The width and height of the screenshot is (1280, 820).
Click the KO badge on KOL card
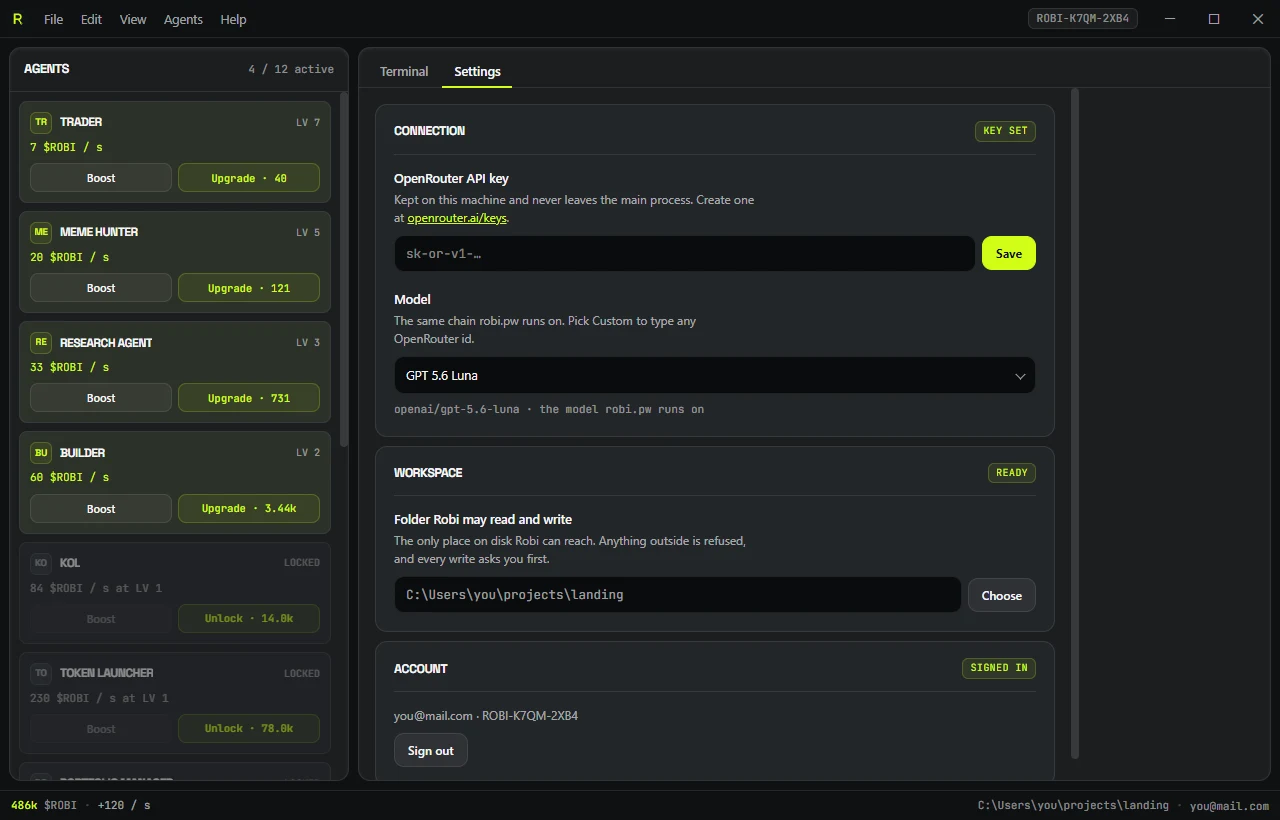(41, 563)
